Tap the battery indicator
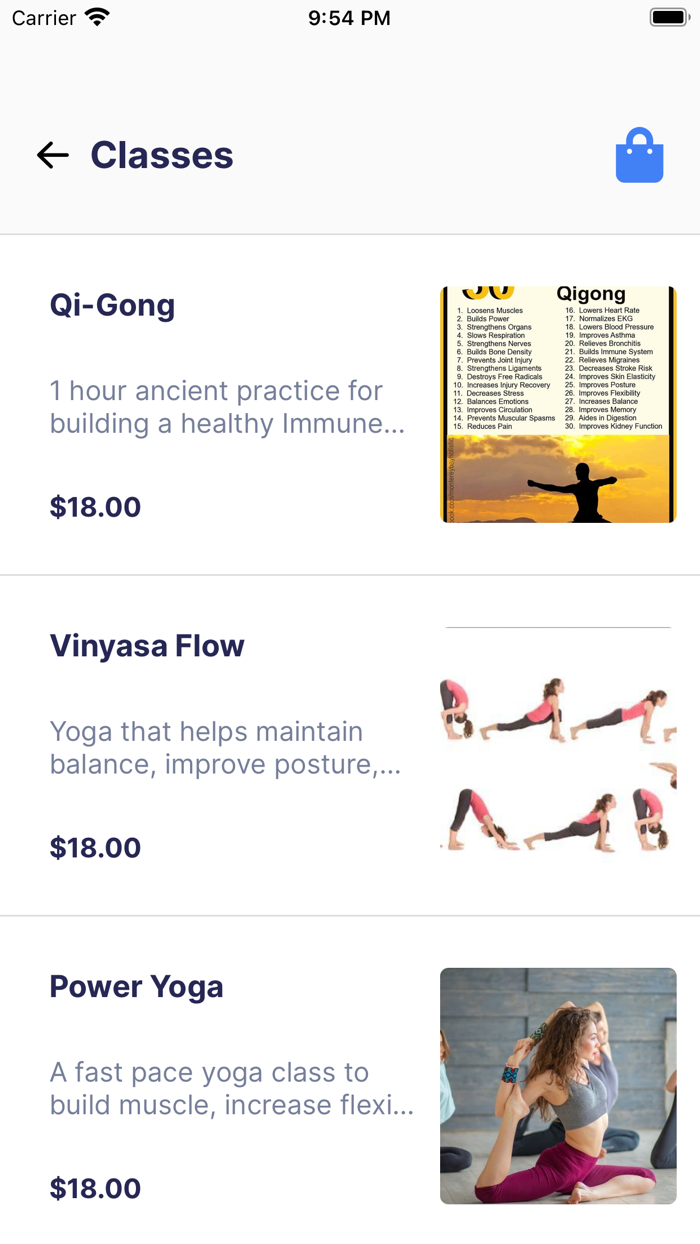700x1244 pixels. point(668,16)
